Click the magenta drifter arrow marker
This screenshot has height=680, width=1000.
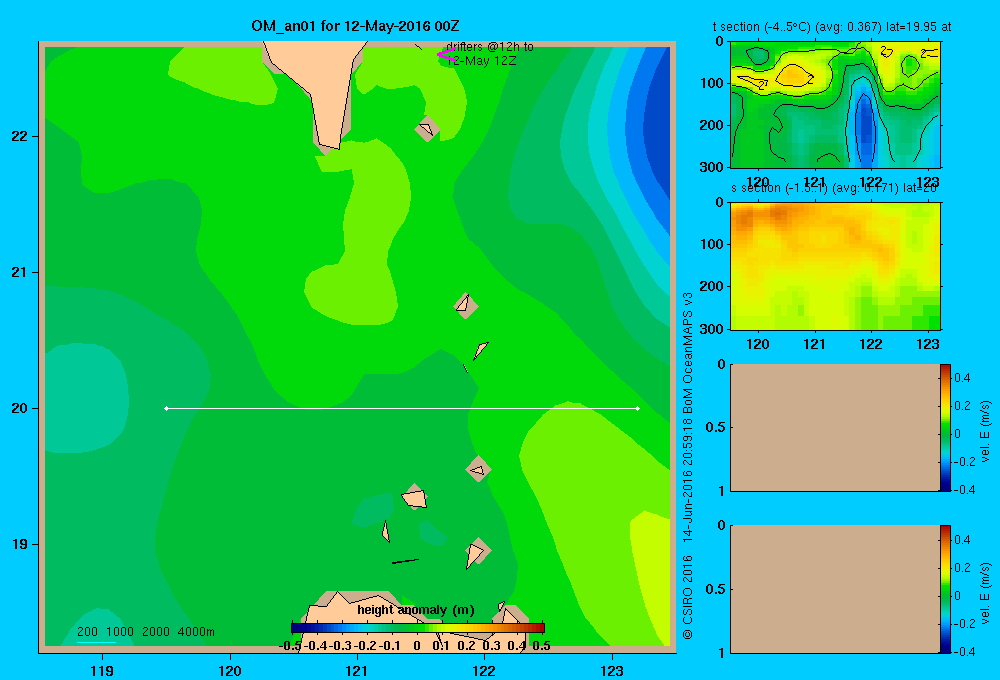click(445, 54)
